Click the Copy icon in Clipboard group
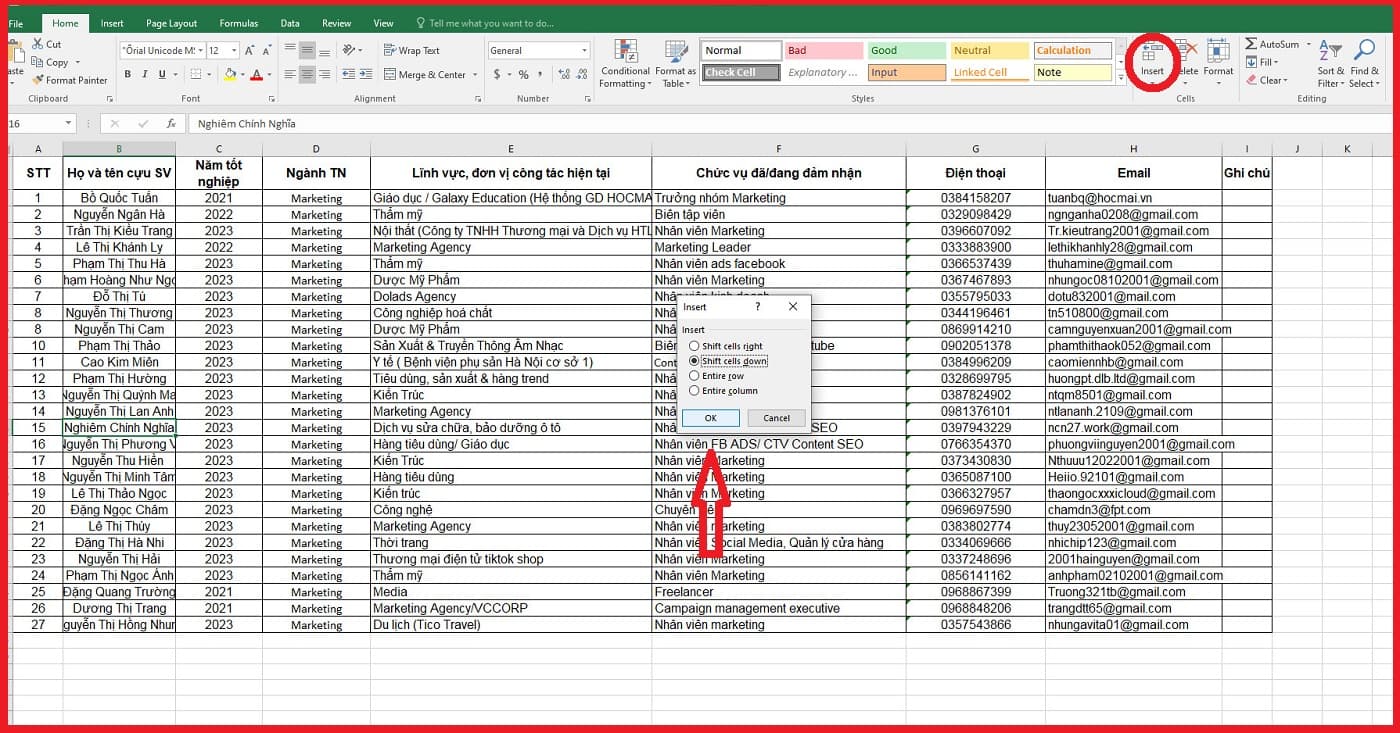 point(38,62)
